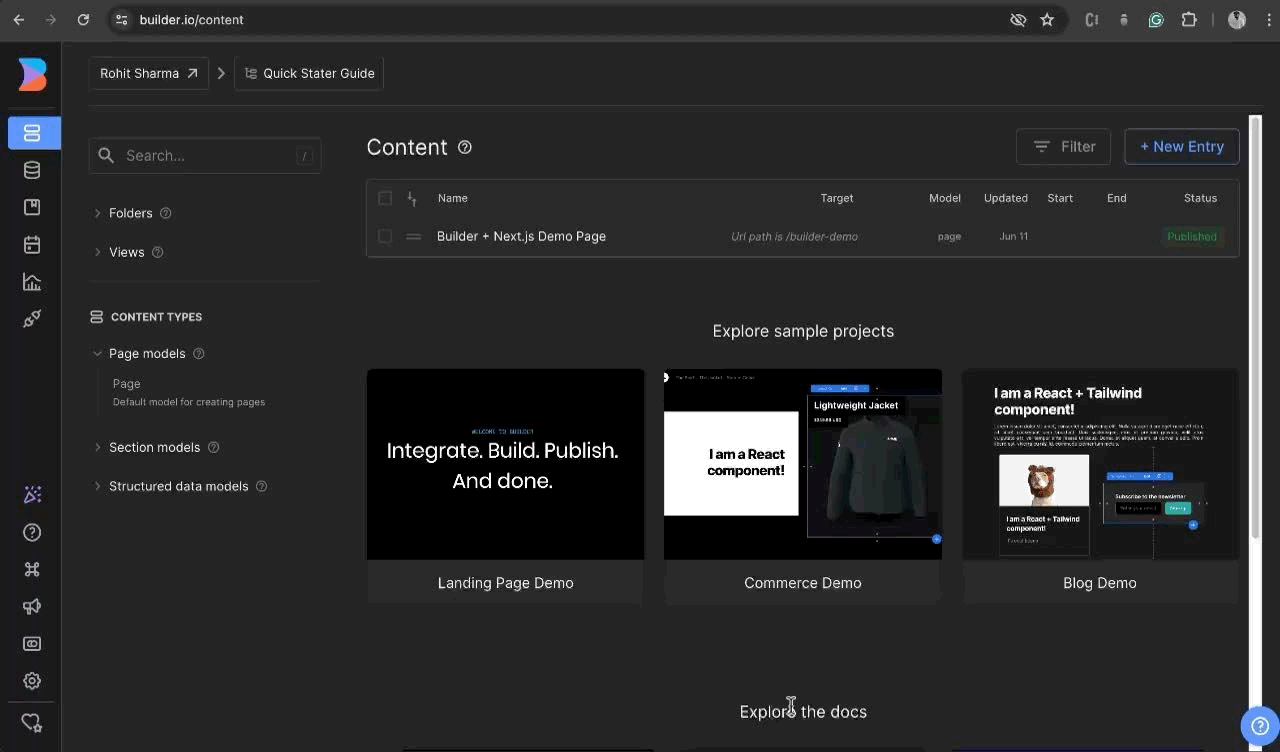The image size is (1280, 752).
Task: Expand the Folders section
Action: (x=98, y=213)
